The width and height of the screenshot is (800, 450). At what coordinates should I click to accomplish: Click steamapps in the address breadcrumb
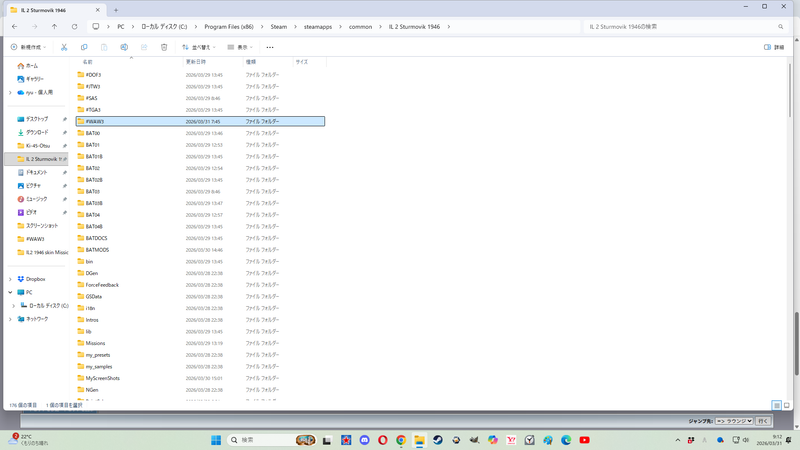pos(318,27)
